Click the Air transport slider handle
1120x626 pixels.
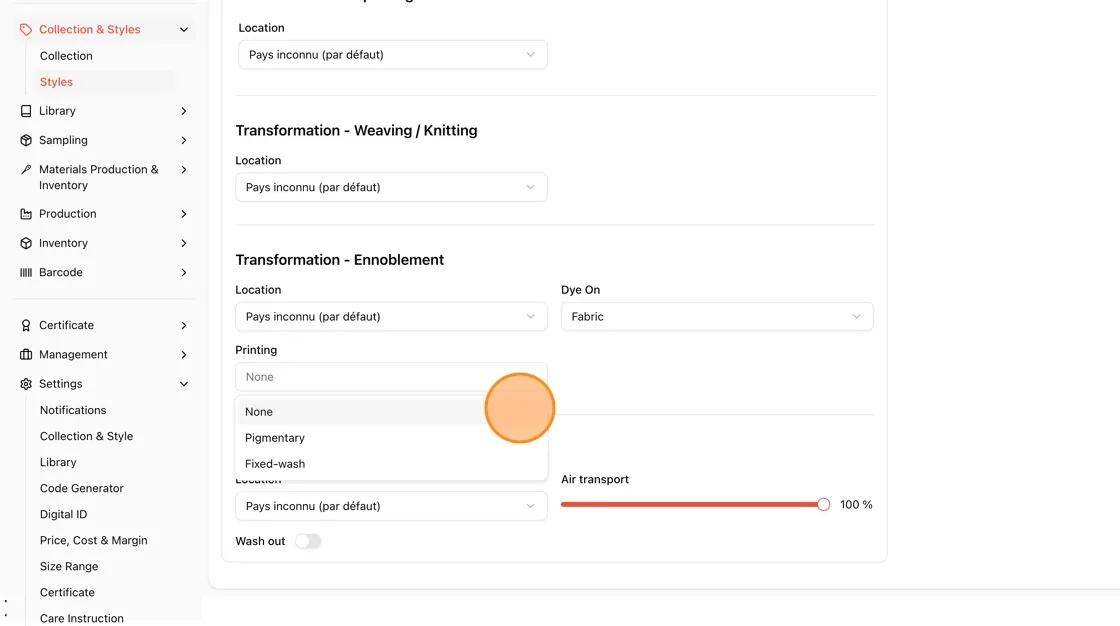pos(824,505)
